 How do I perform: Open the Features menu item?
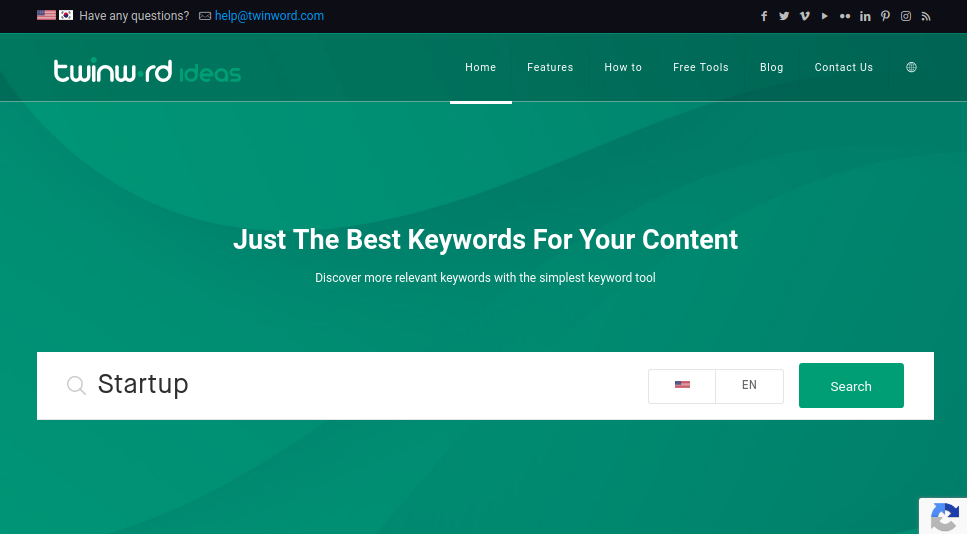(550, 67)
